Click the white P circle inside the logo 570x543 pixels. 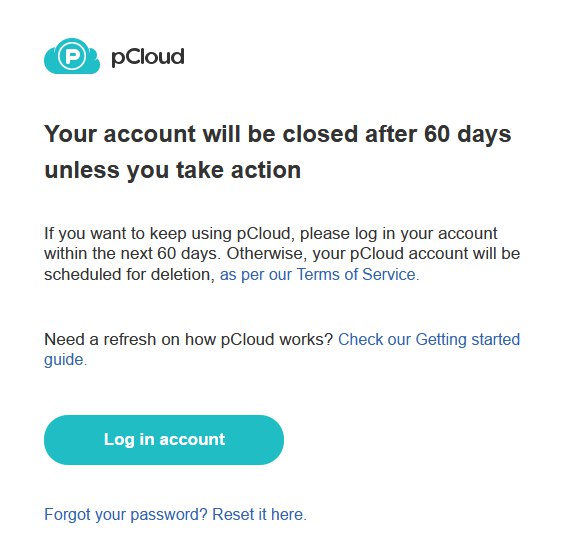point(72,56)
